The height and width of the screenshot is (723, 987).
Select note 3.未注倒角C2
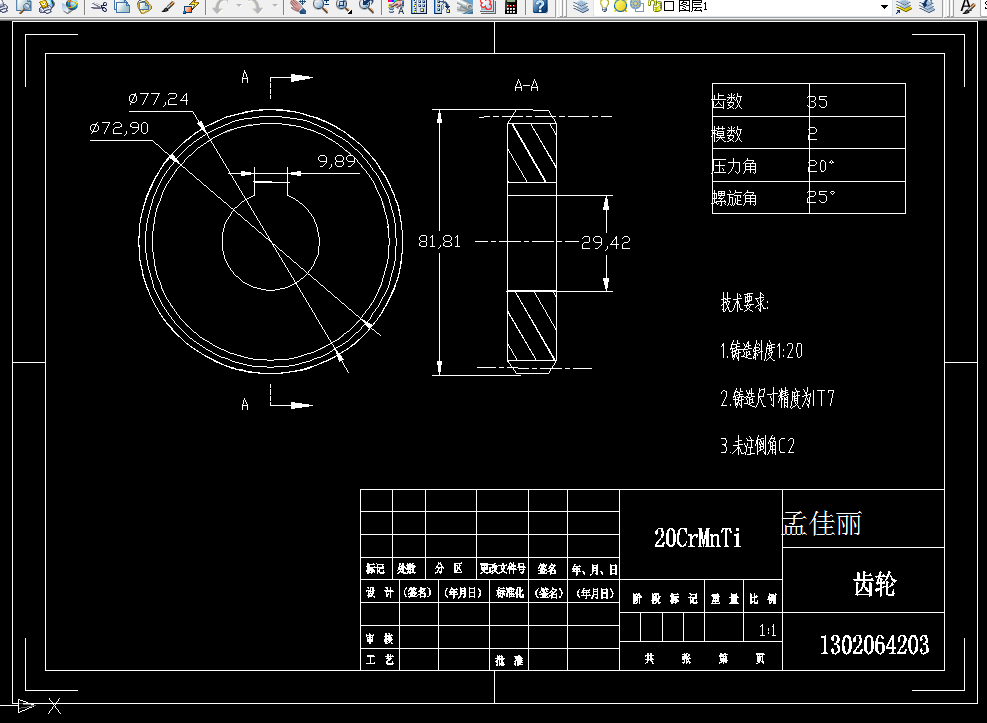point(758,446)
